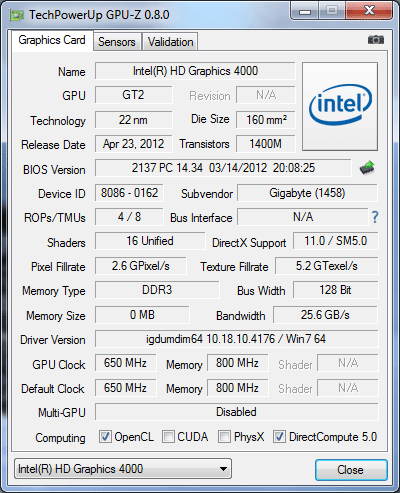Click the Computing label
Viewport: 400px width, 493px height.
pyautogui.click(x=60, y=438)
